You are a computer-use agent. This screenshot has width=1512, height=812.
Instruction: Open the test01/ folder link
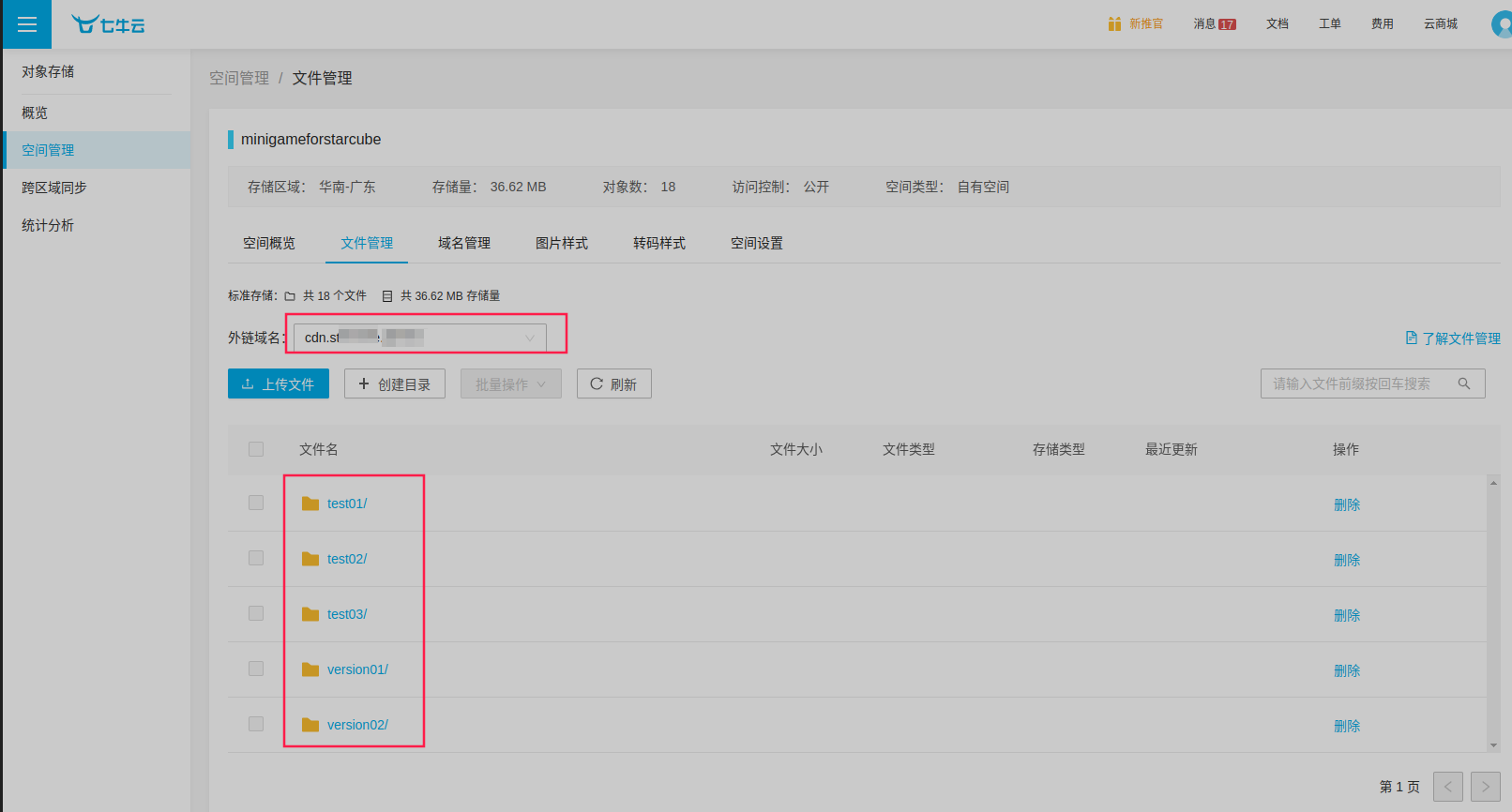347,504
